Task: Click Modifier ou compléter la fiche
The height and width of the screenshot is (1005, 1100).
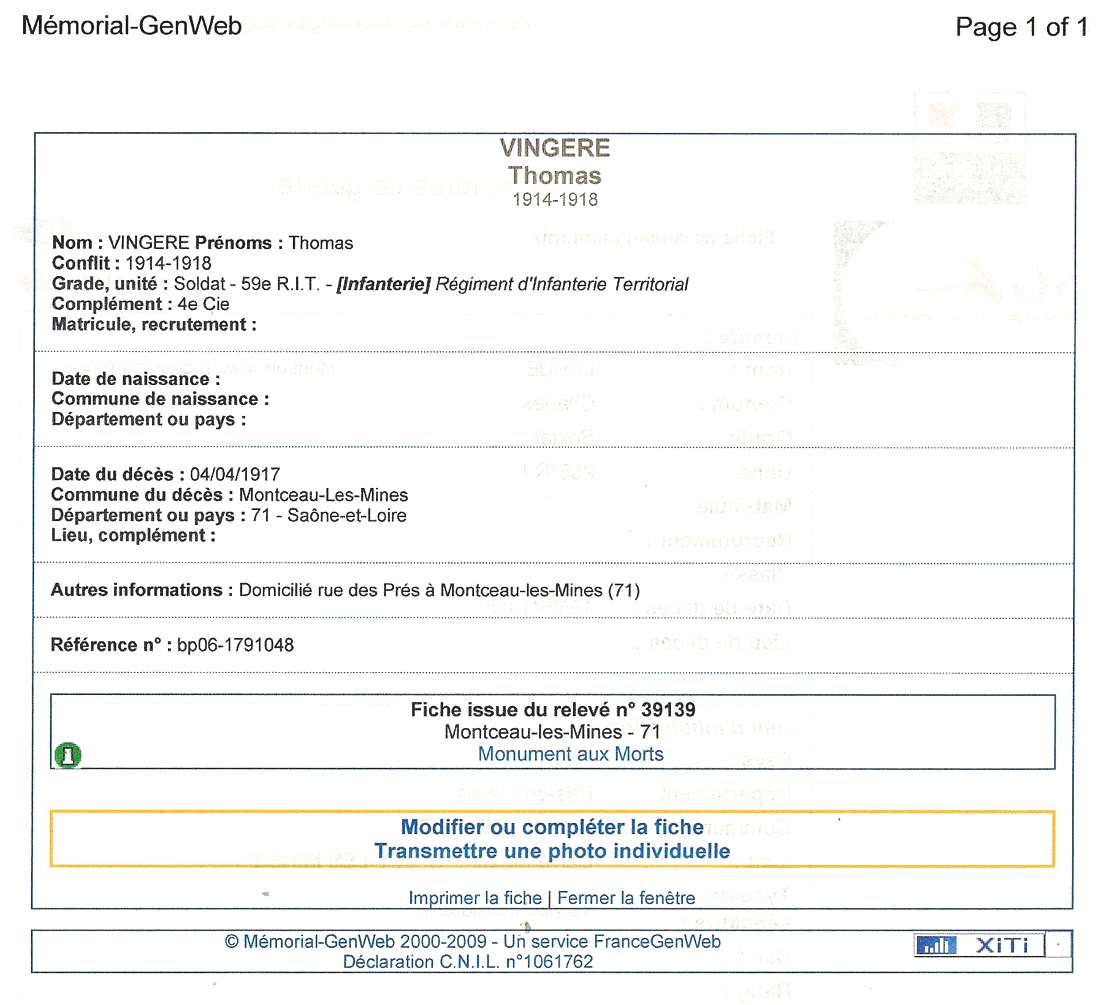Action: (x=552, y=827)
